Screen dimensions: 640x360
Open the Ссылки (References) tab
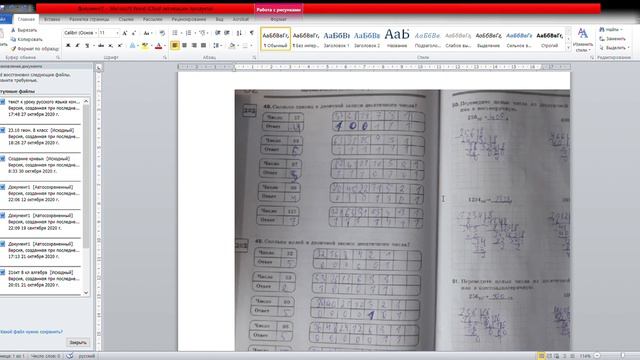126,19
